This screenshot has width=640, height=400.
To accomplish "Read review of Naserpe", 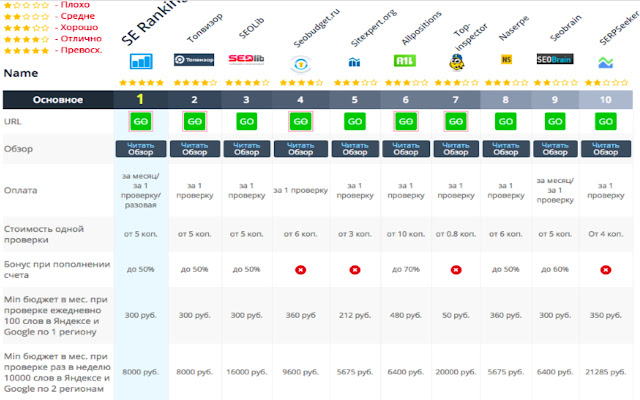I will 506,149.
